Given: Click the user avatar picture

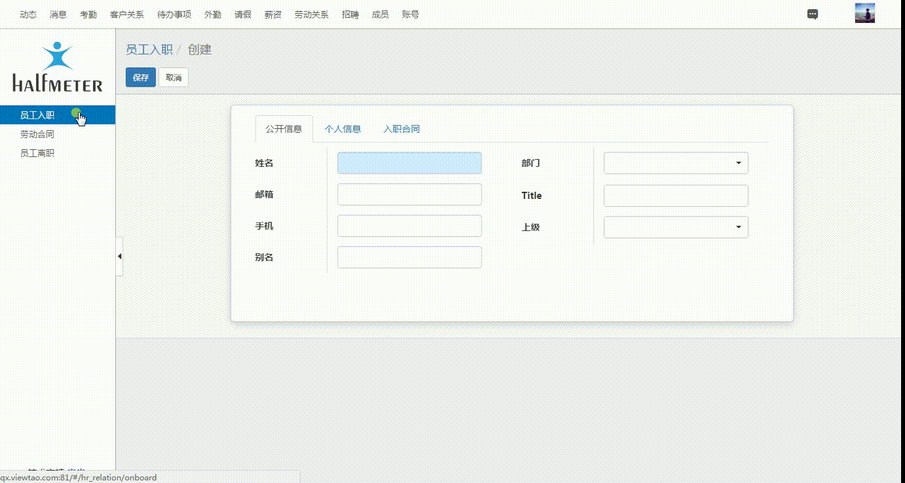Looking at the screenshot, I should tap(864, 14).
